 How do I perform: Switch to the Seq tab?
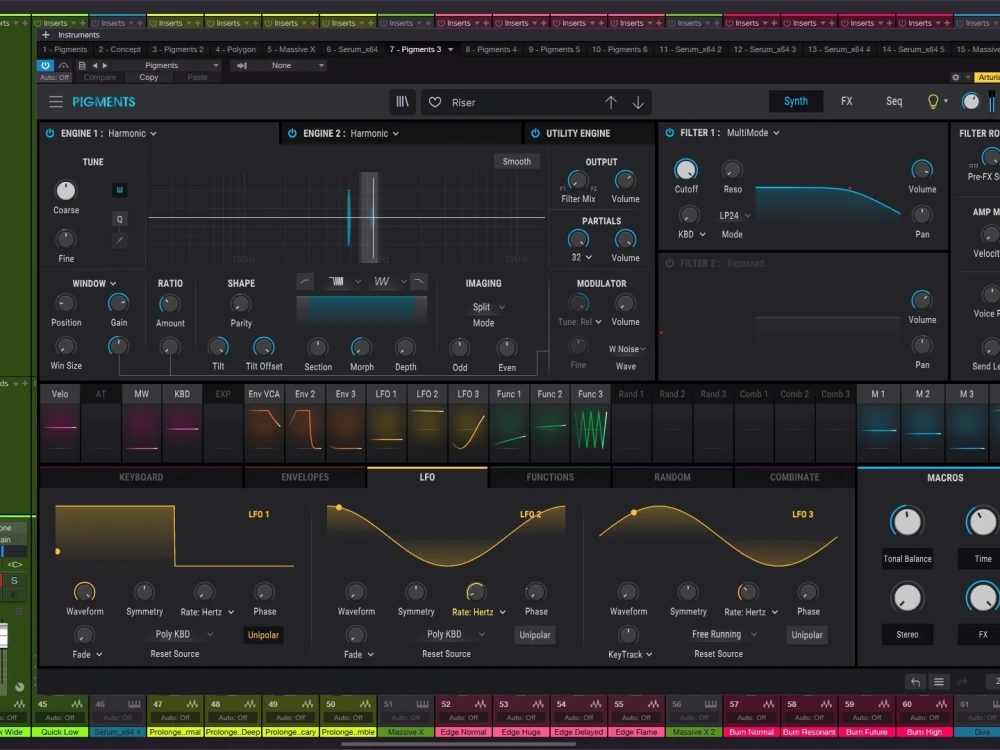tap(894, 101)
